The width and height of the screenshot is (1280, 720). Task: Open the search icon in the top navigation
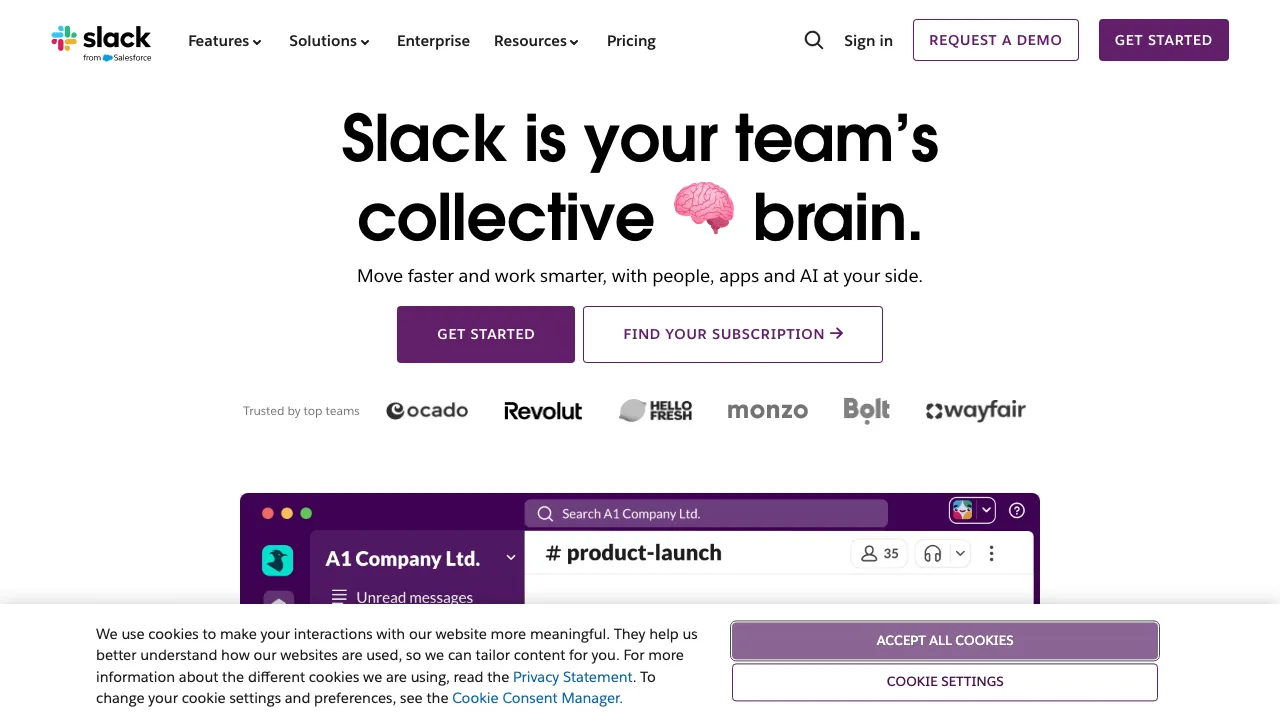[813, 40]
